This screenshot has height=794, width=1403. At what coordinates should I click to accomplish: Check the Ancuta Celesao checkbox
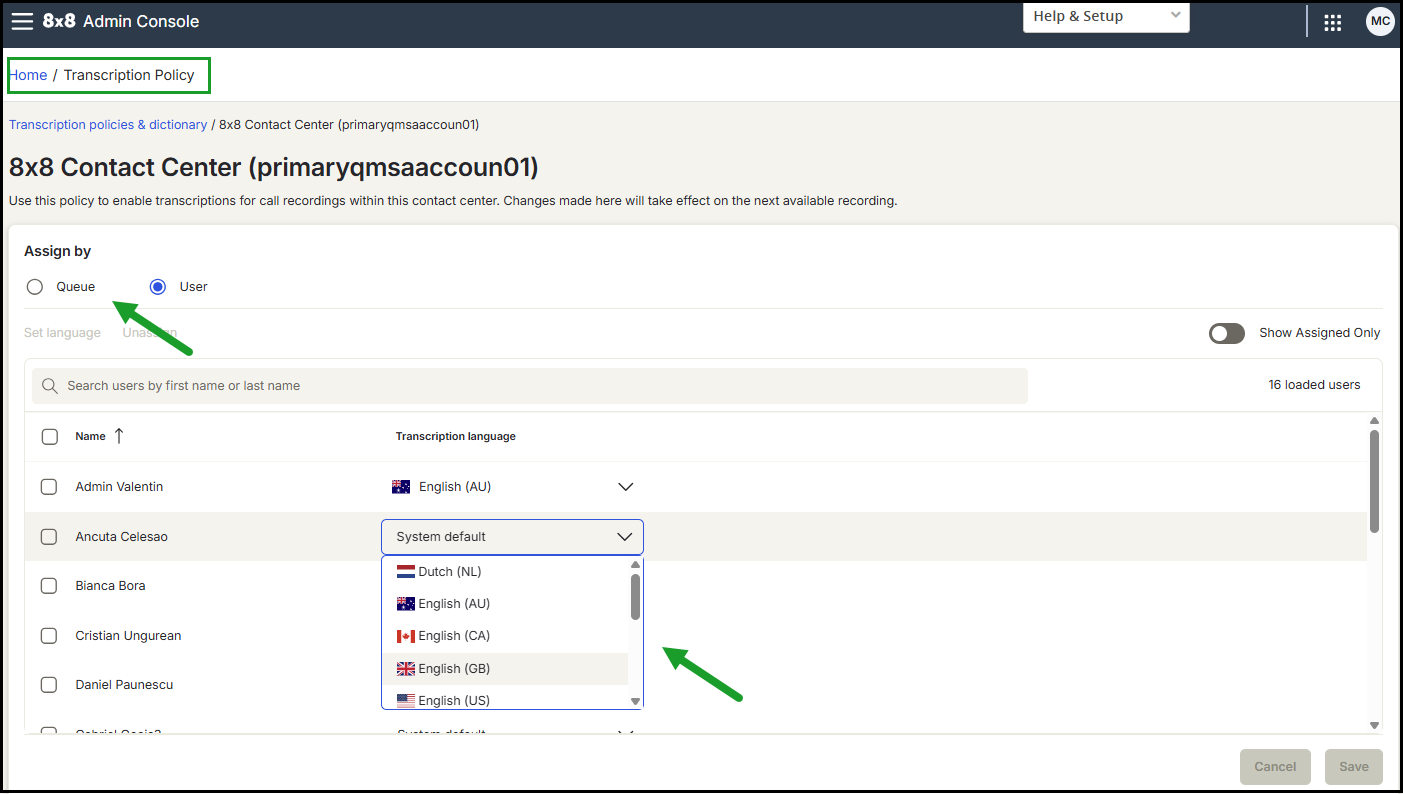49,537
